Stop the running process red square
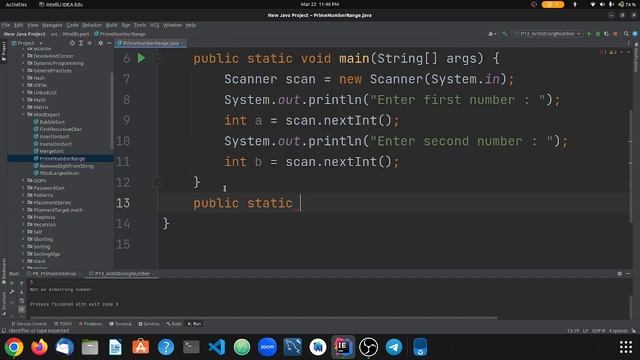Screen dimensions: 640x360 tap(615, 34)
